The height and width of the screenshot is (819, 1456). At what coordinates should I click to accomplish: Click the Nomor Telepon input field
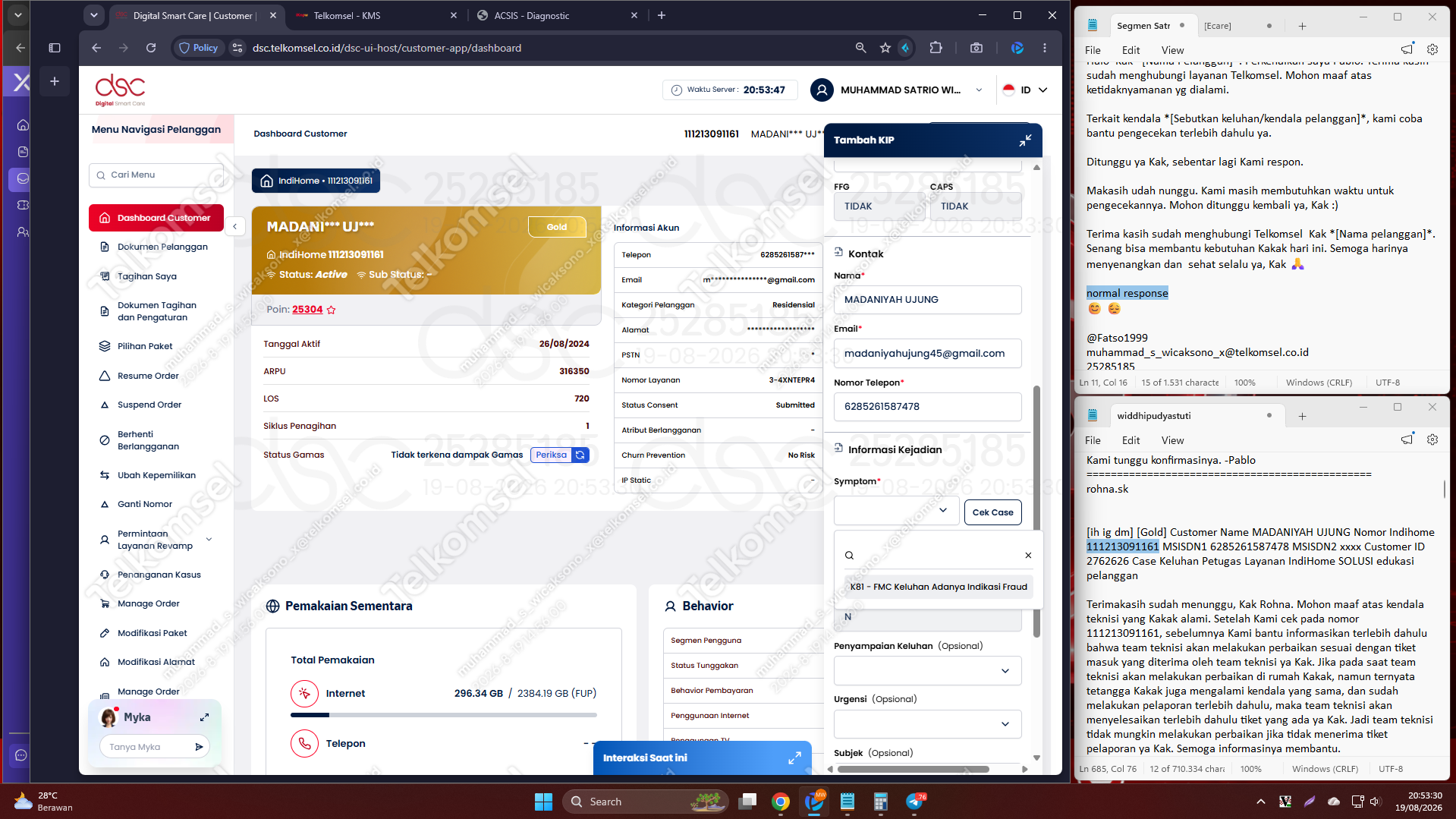(927, 407)
